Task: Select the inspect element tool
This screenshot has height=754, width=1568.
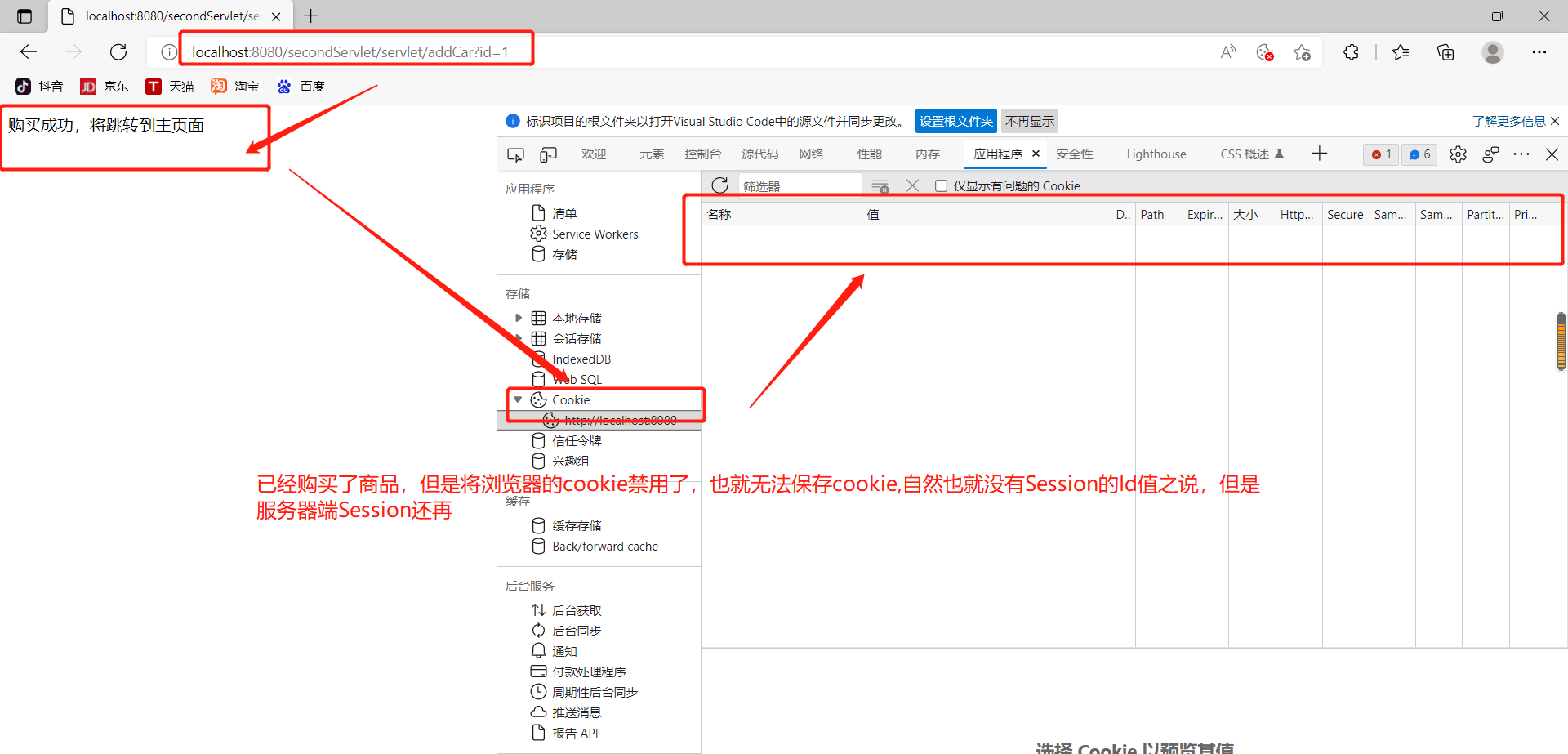Action: [x=515, y=154]
